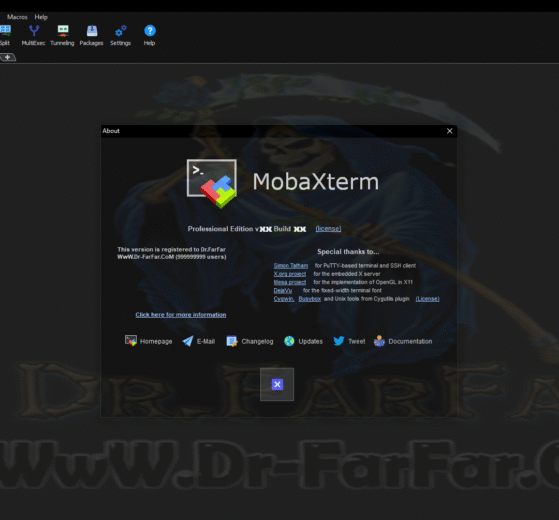Open the Busybox link
The width and height of the screenshot is (559, 520).
(309, 299)
